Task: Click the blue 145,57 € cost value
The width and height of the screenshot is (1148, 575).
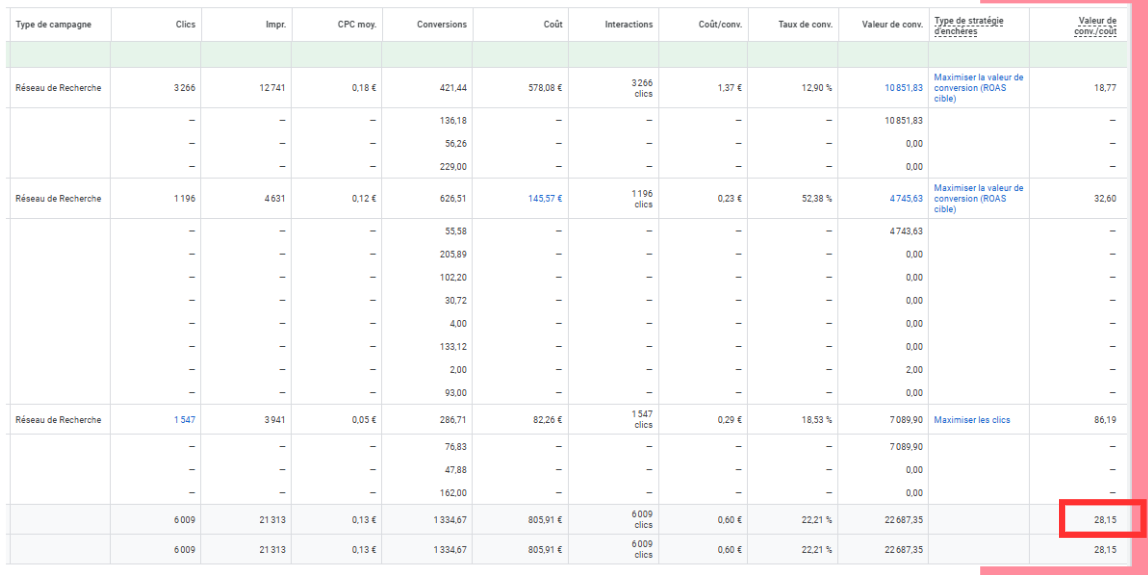Action: click(545, 198)
